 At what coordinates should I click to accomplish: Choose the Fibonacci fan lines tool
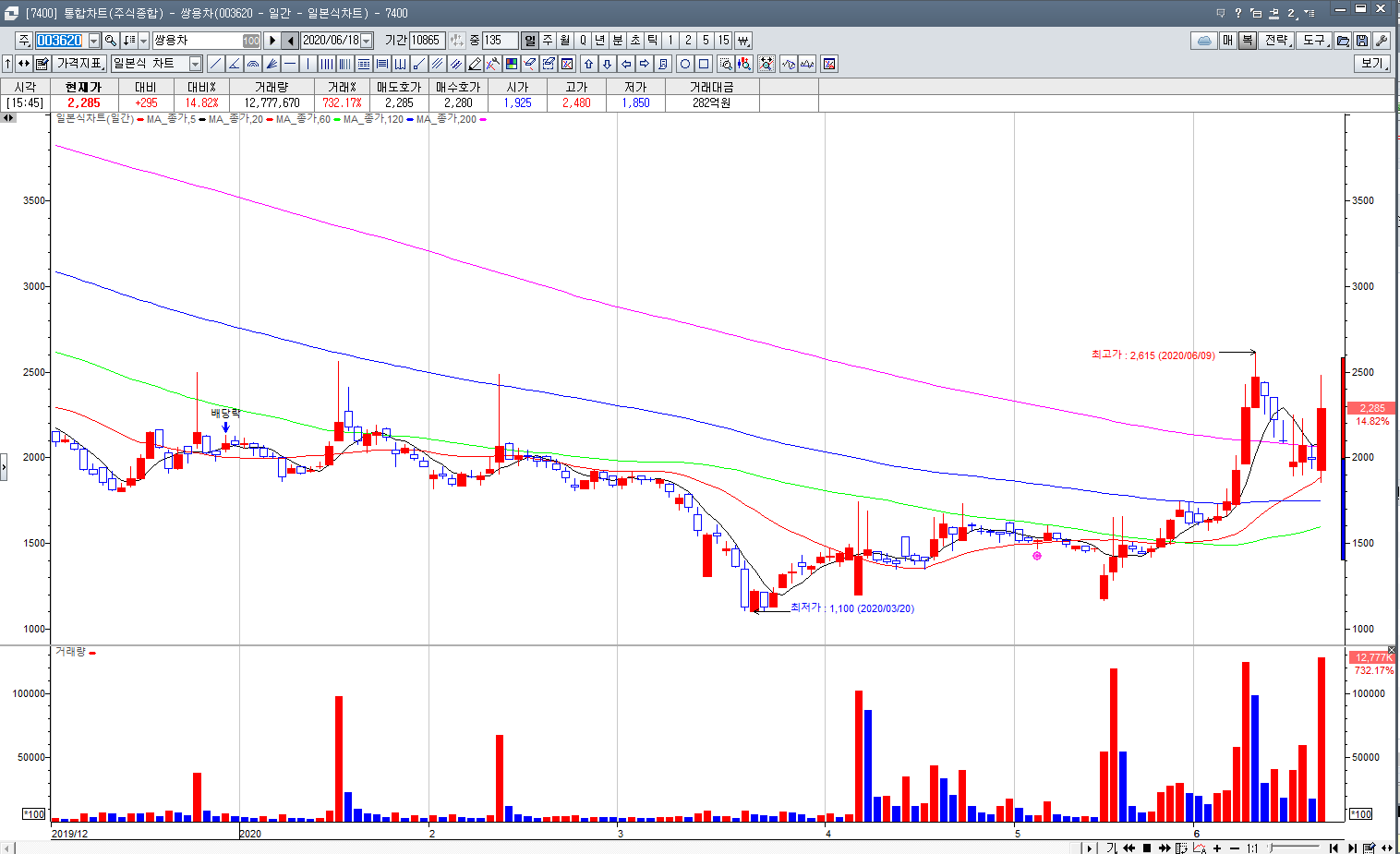tap(271, 64)
